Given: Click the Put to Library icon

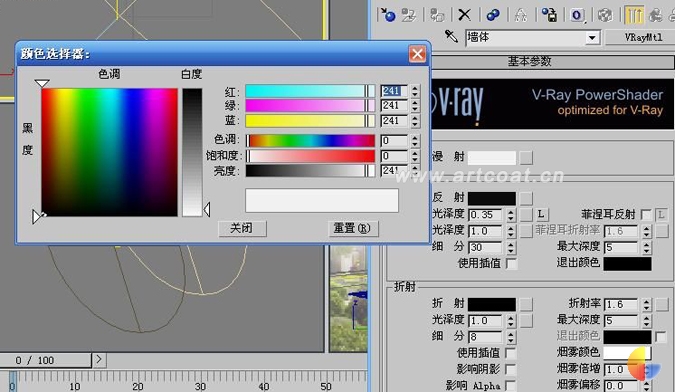Looking at the screenshot, I should pyautogui.click(x=549, y=15).
